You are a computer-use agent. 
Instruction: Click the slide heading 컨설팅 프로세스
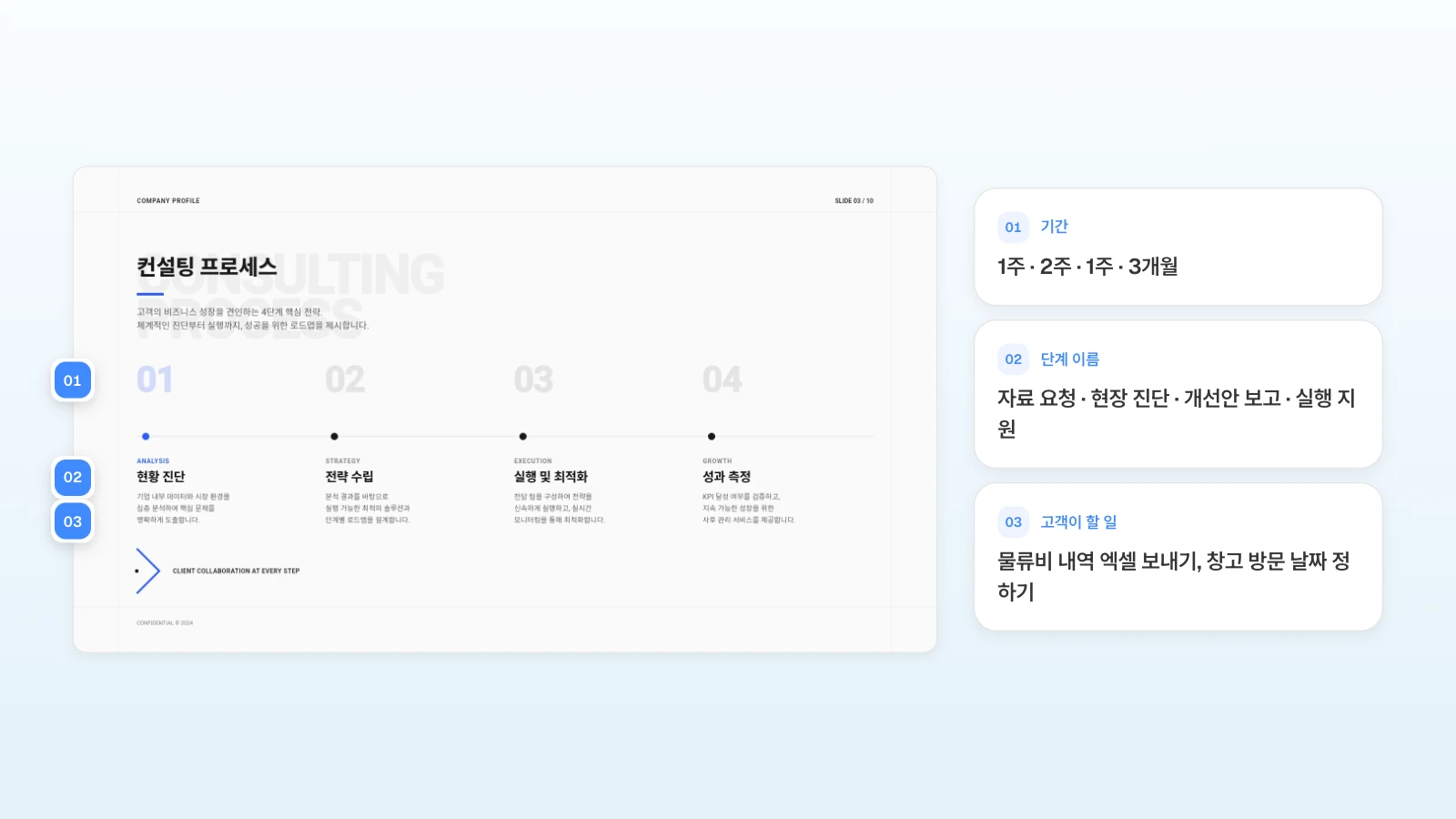[x=207, y=267]
